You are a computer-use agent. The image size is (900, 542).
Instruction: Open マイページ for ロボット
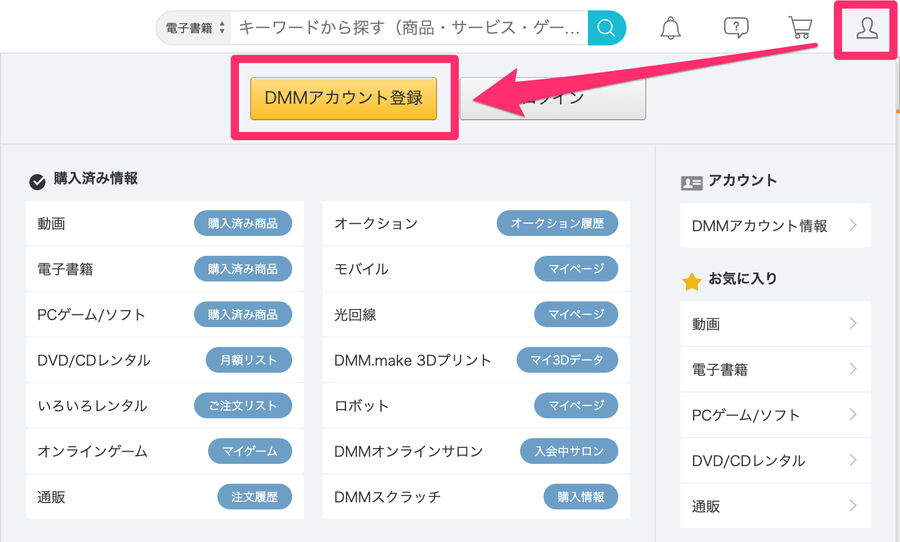576,405
